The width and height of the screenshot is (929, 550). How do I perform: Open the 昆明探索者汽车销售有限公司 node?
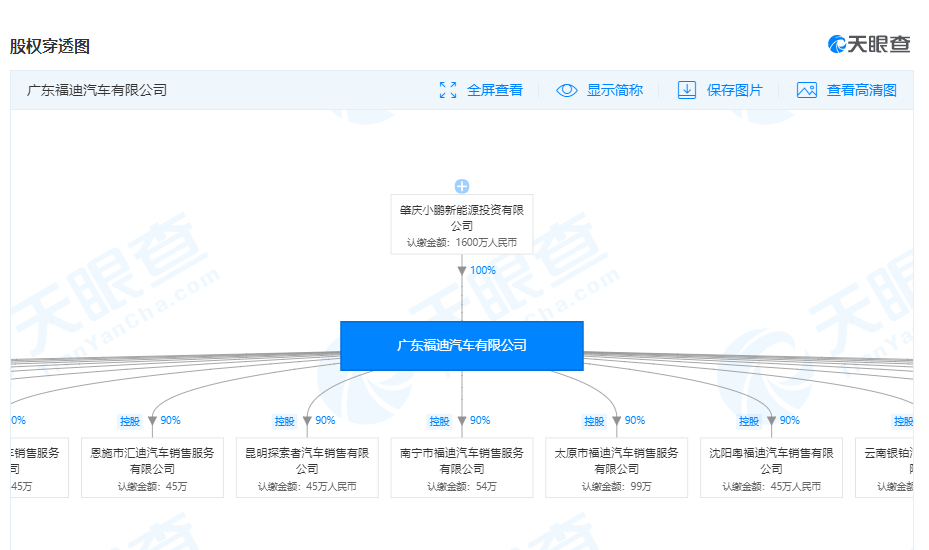pos(307,468)
